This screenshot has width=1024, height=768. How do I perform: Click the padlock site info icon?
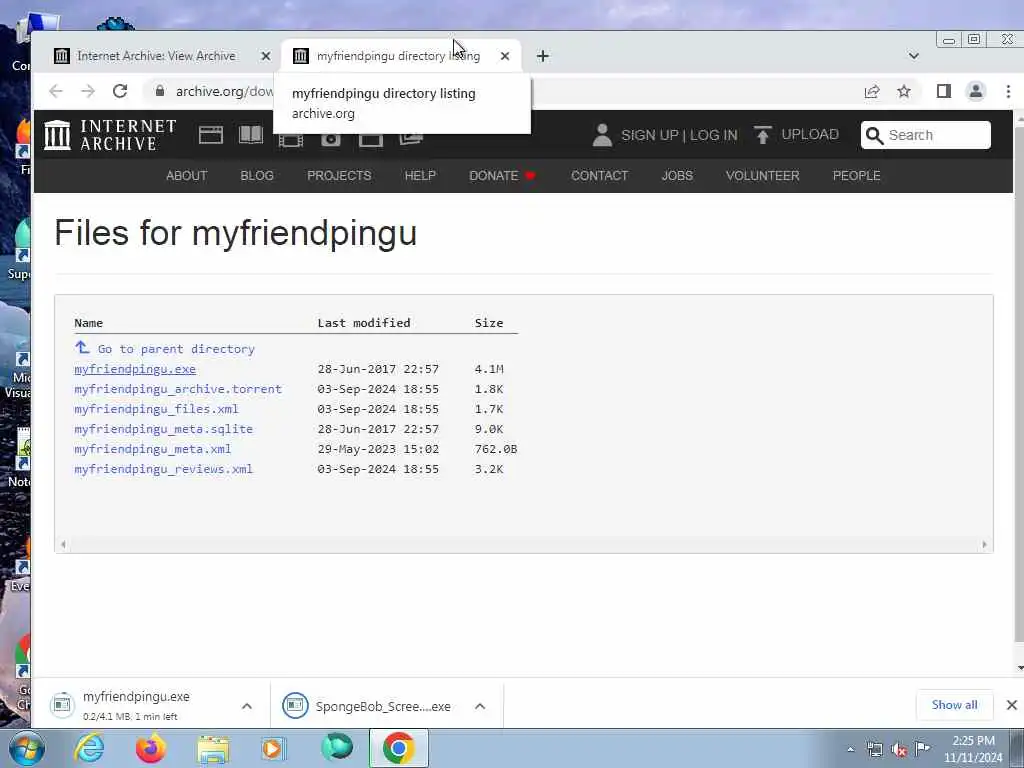click(160, 91)
